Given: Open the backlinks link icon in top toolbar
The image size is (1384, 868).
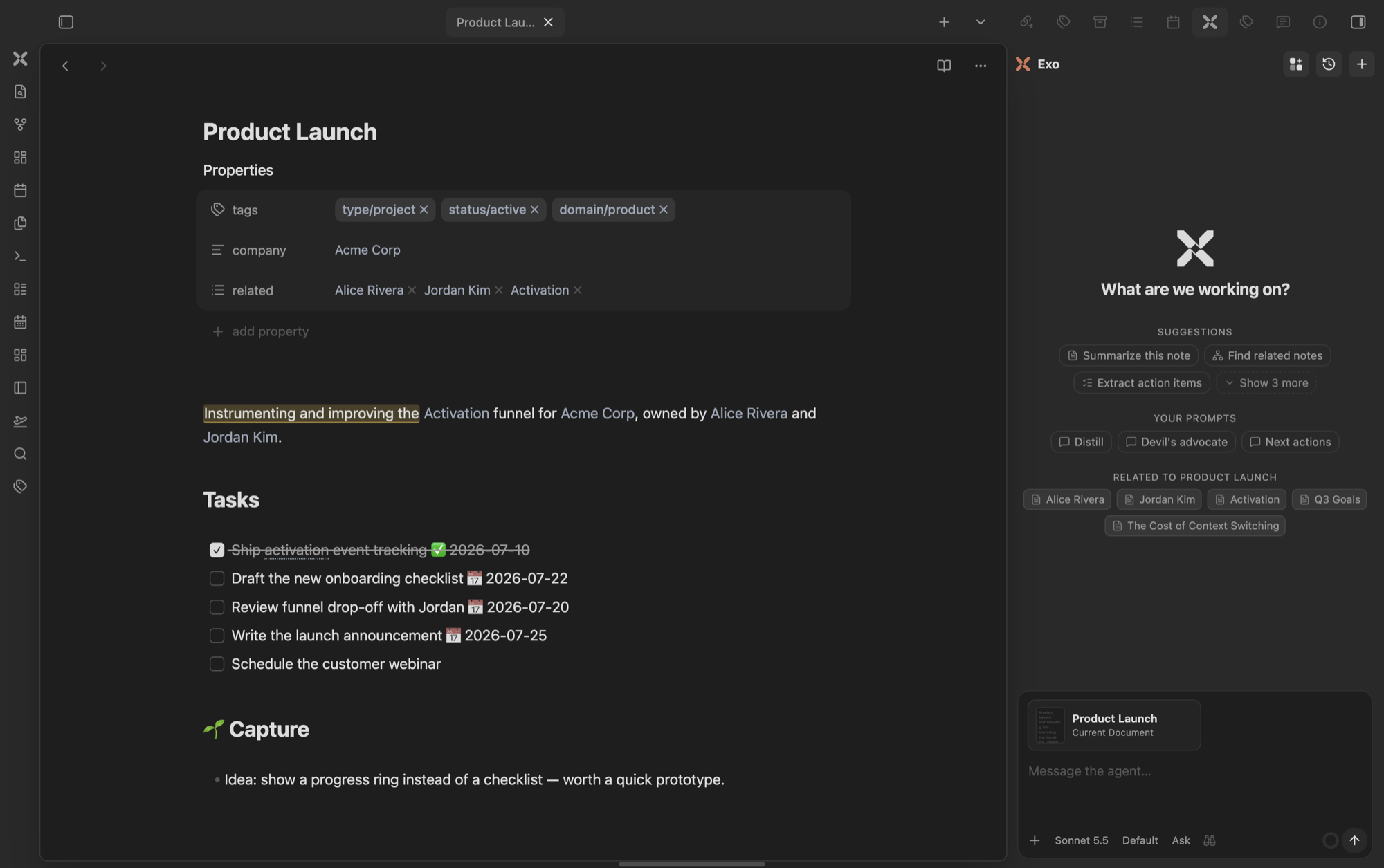Looking at the screenshot, I should click(x=1026, y=22).
